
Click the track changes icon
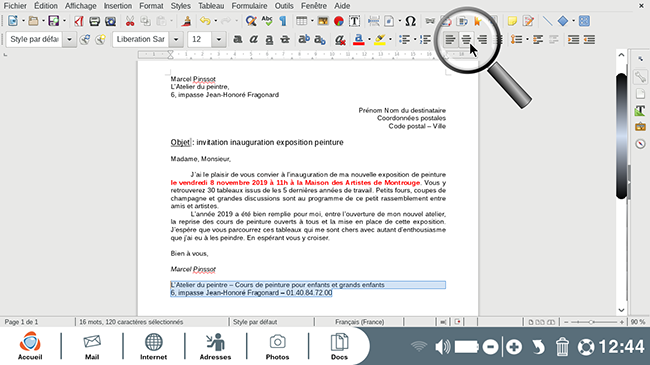coord(528,21)
